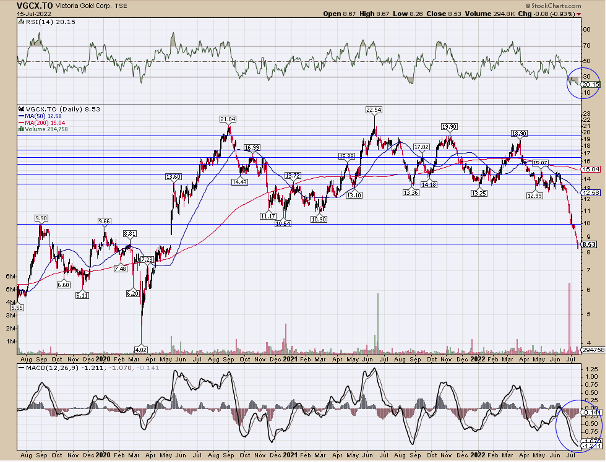
Task: Click the 8.53 last-price axis tag
Action: coord(590,244)
